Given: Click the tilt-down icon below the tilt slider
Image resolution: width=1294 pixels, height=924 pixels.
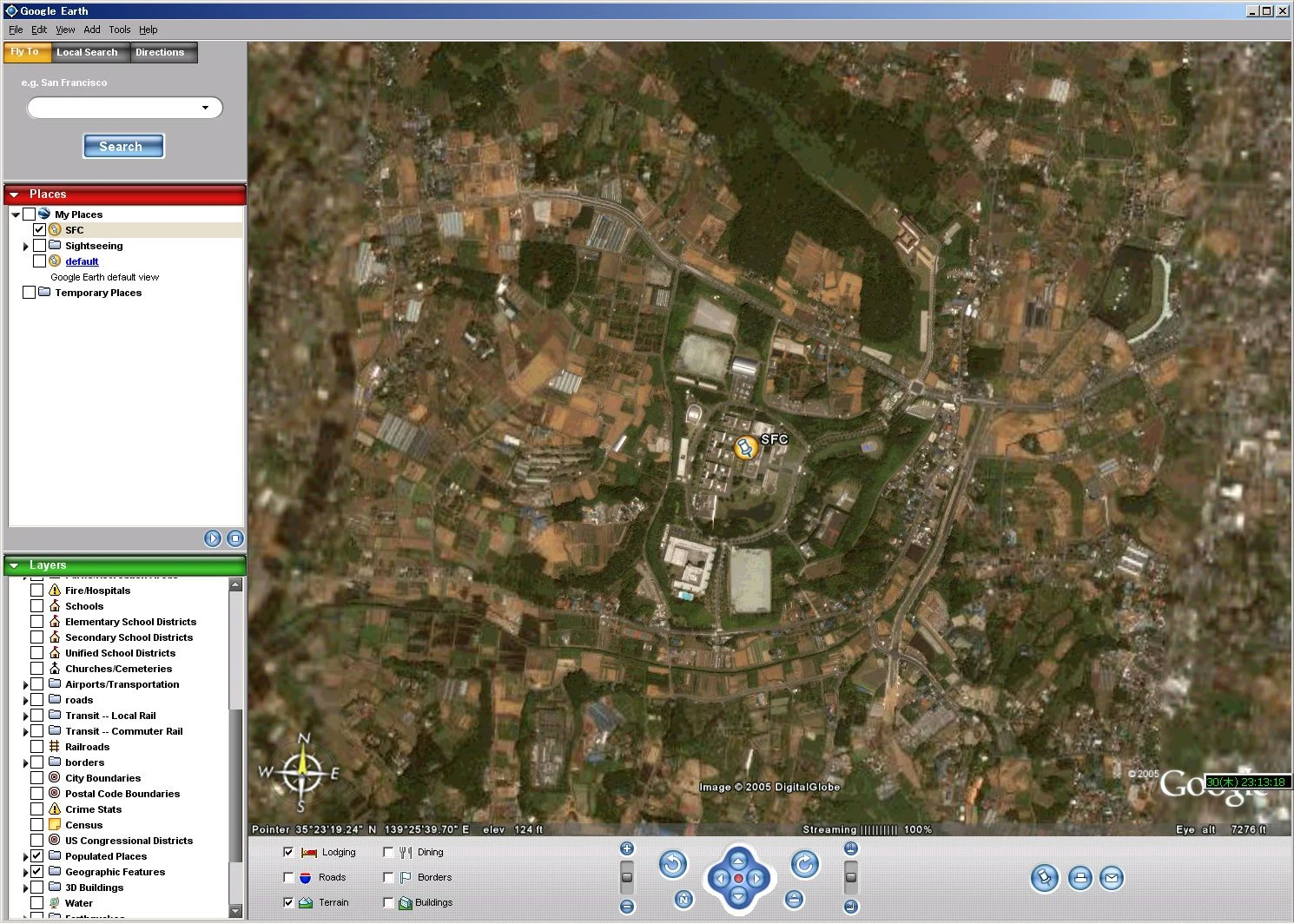Looking at the screenshot, I should [x=852, y=905].
